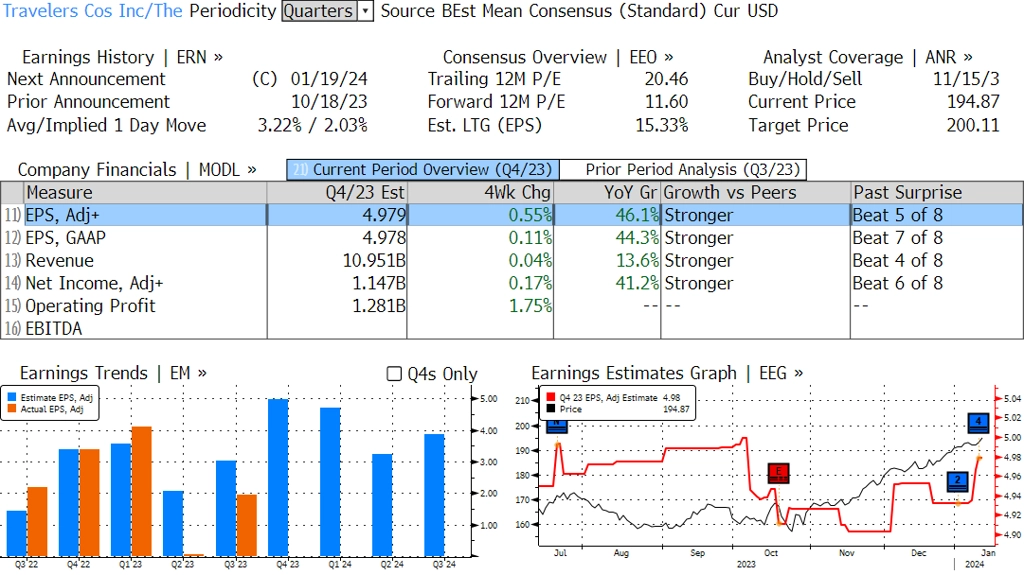
Task: Click the Measure column header
Action: (x=145, y=193)
